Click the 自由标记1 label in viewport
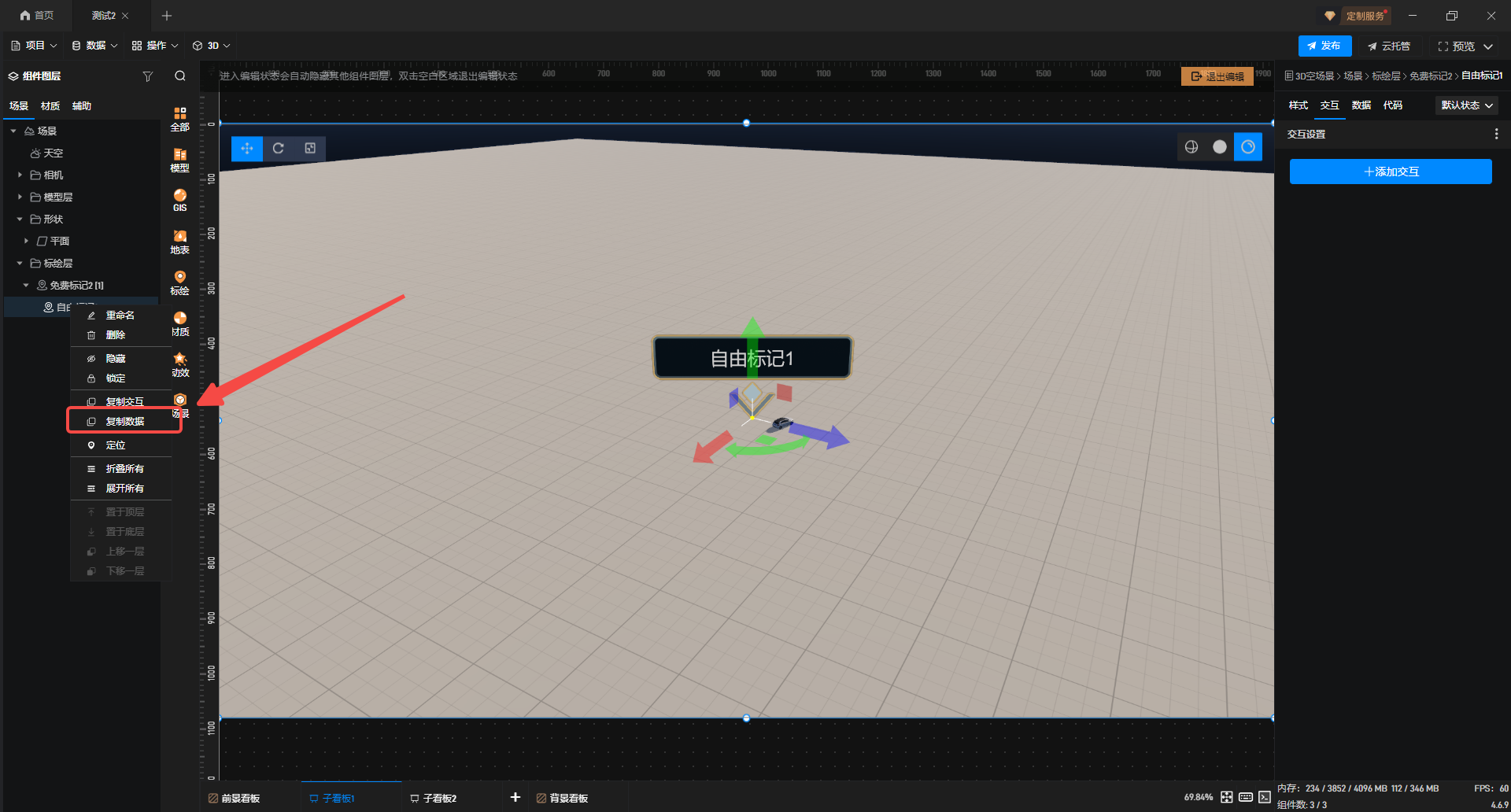 coord(752,359)
